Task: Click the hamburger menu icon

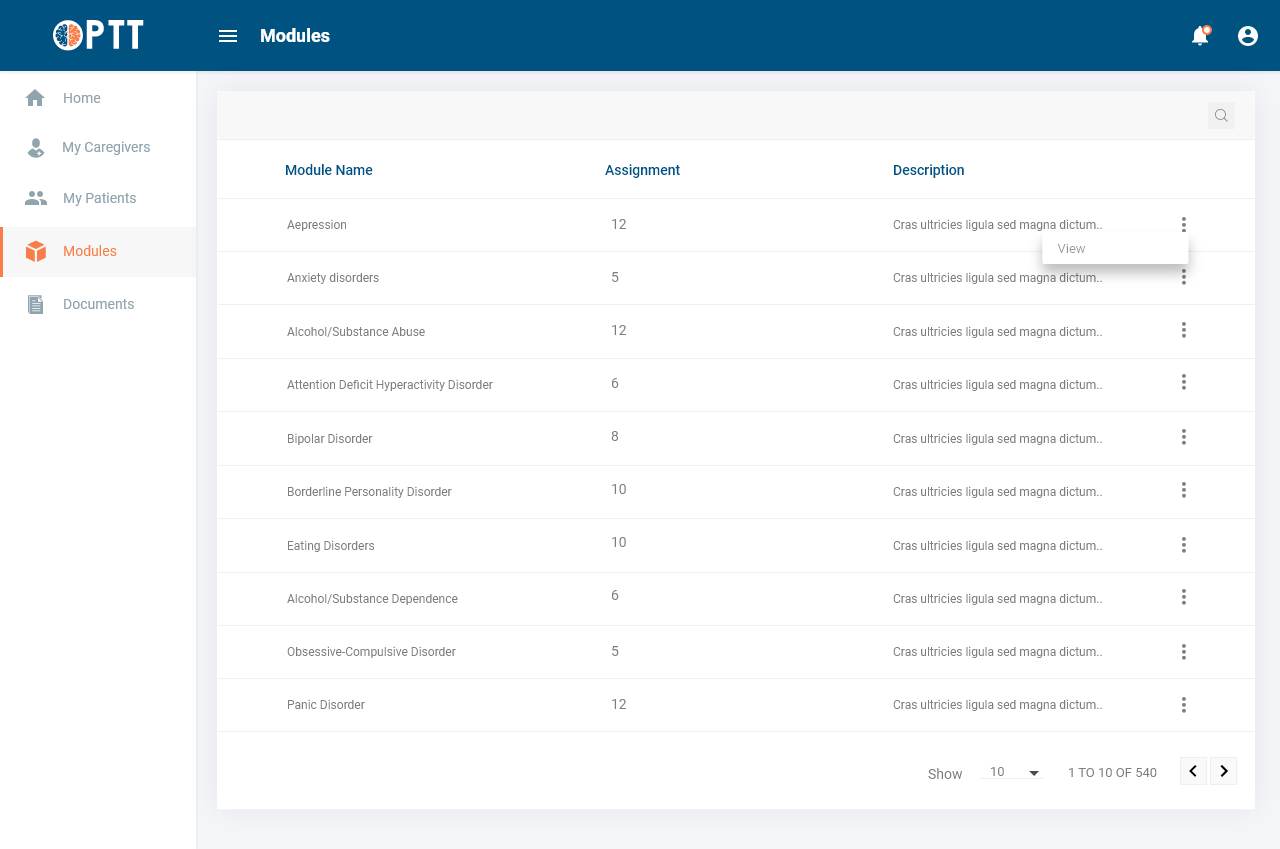Action: click(228, 36)
